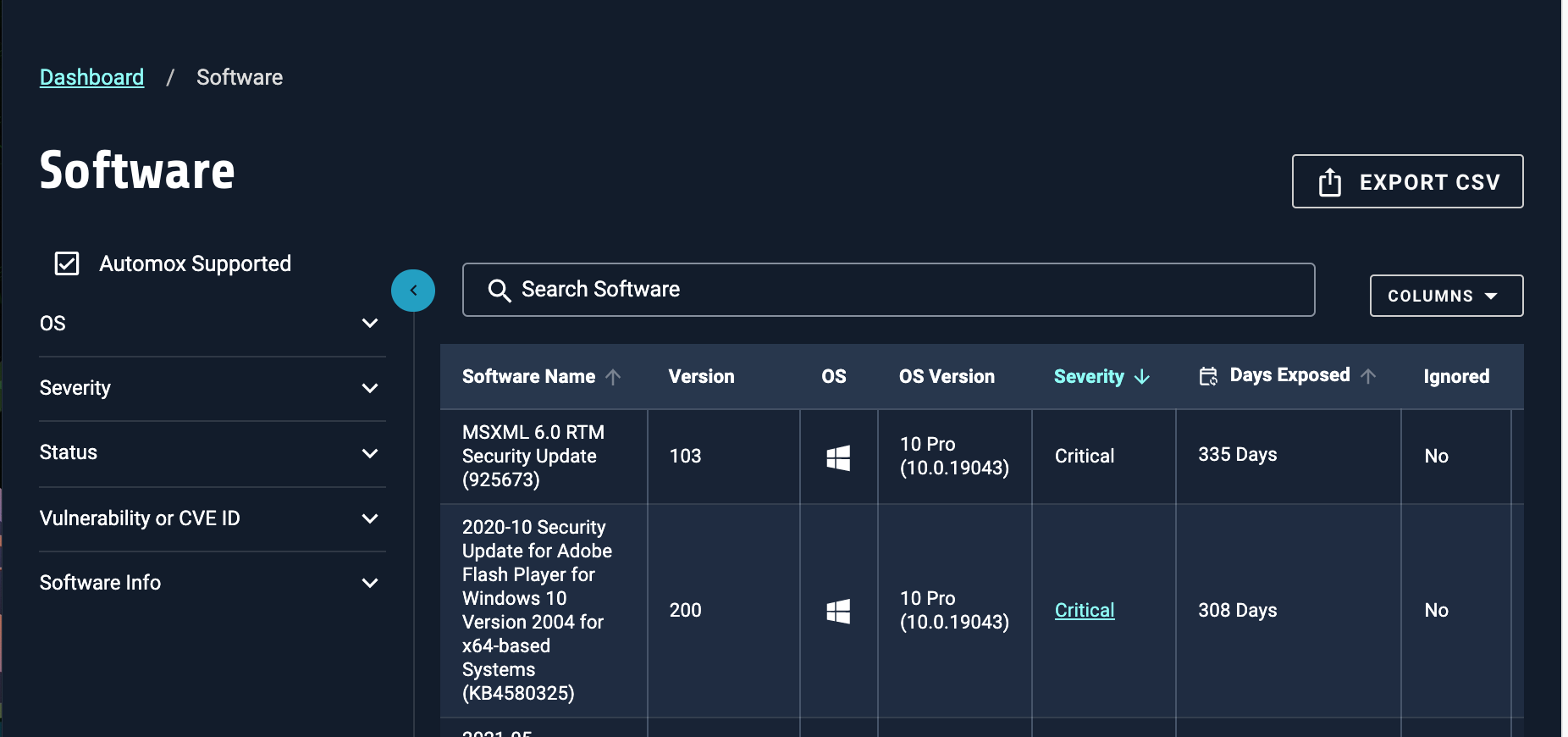Select MSXML 6.0 RTM Security Update name
The width and height of the screenshot is (1568, 737).
[x=533, y=456]
